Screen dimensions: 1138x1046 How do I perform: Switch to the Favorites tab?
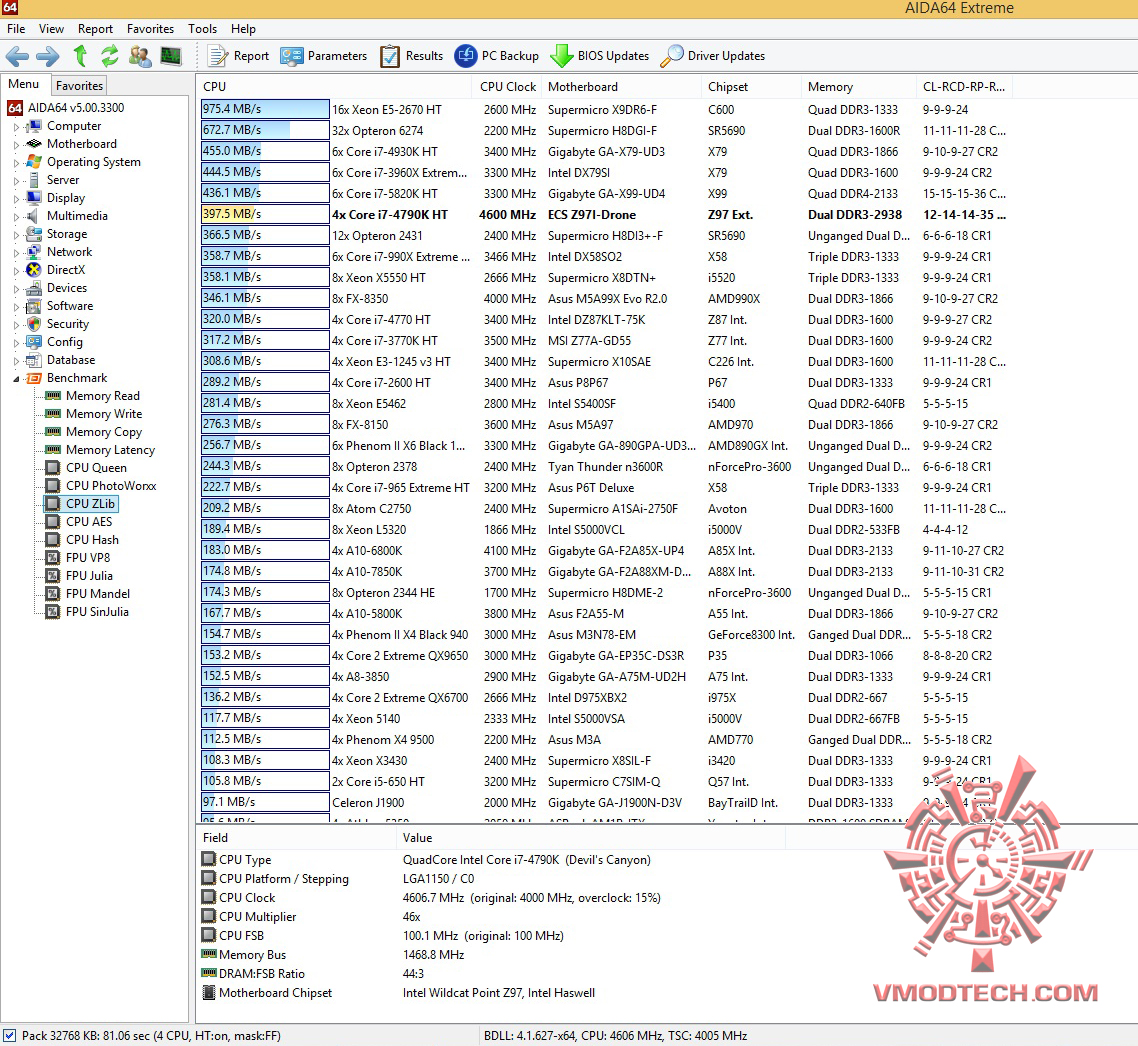79,86
